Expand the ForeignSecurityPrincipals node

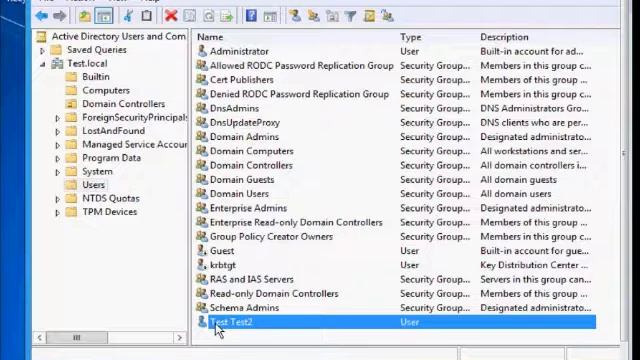[x=58, y=118]
